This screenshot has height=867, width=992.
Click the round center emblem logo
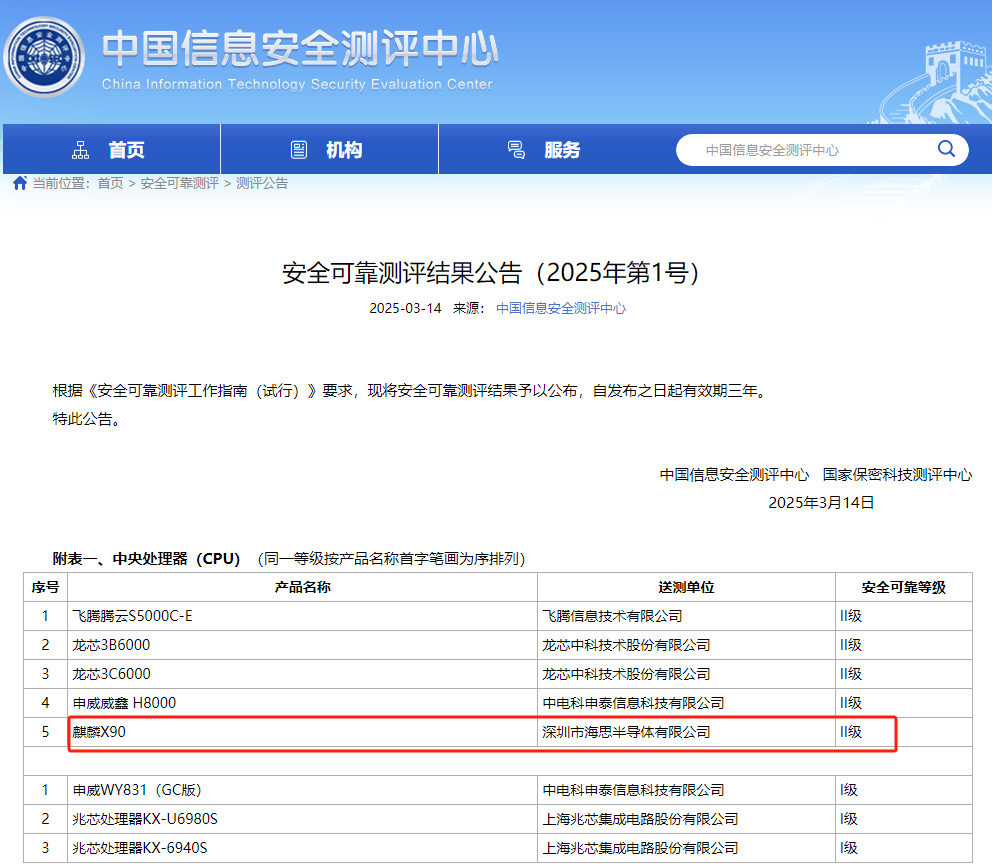pyautogui.click(x=44, y=56)
